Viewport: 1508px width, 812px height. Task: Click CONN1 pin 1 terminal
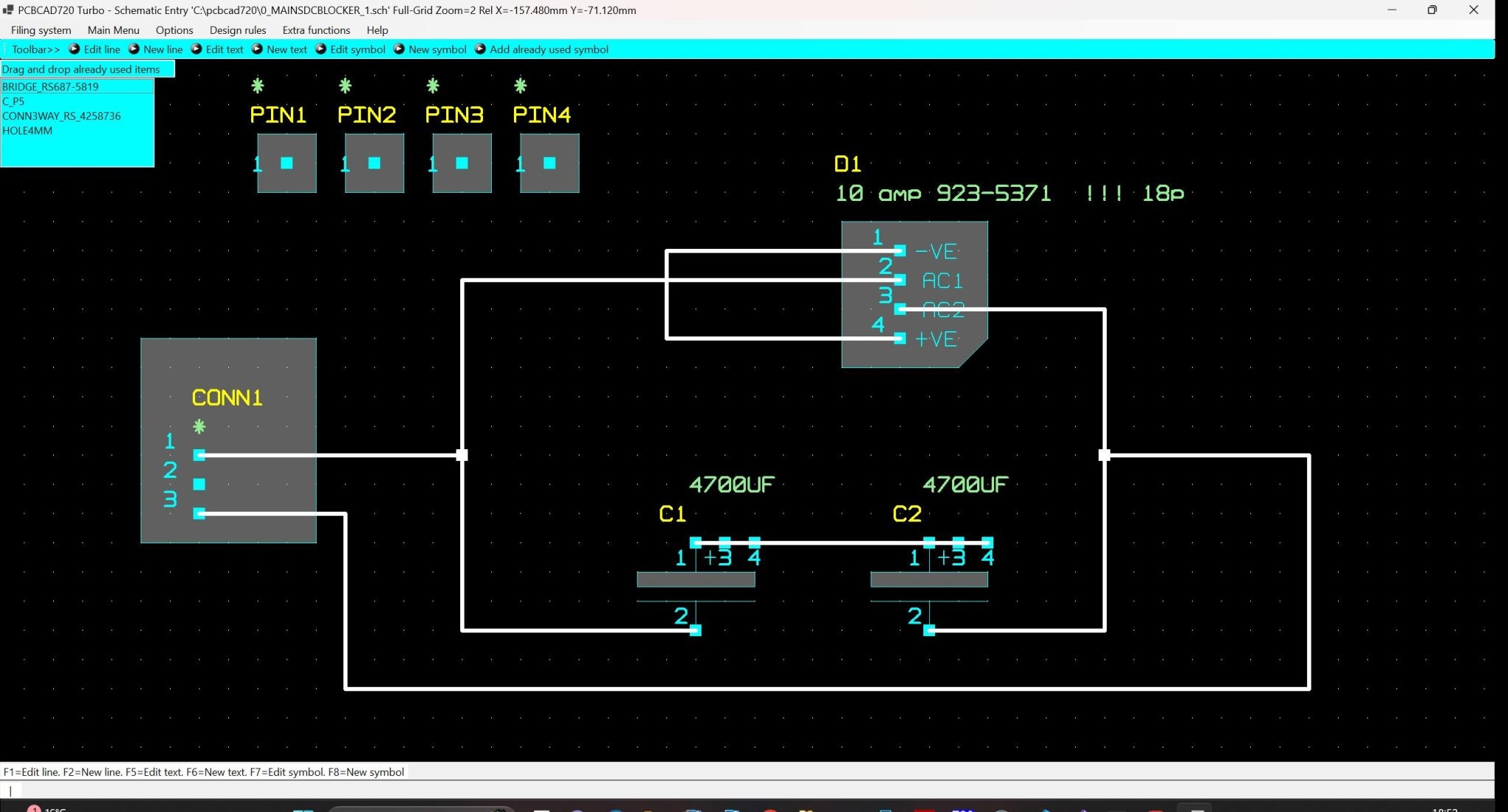199,455
